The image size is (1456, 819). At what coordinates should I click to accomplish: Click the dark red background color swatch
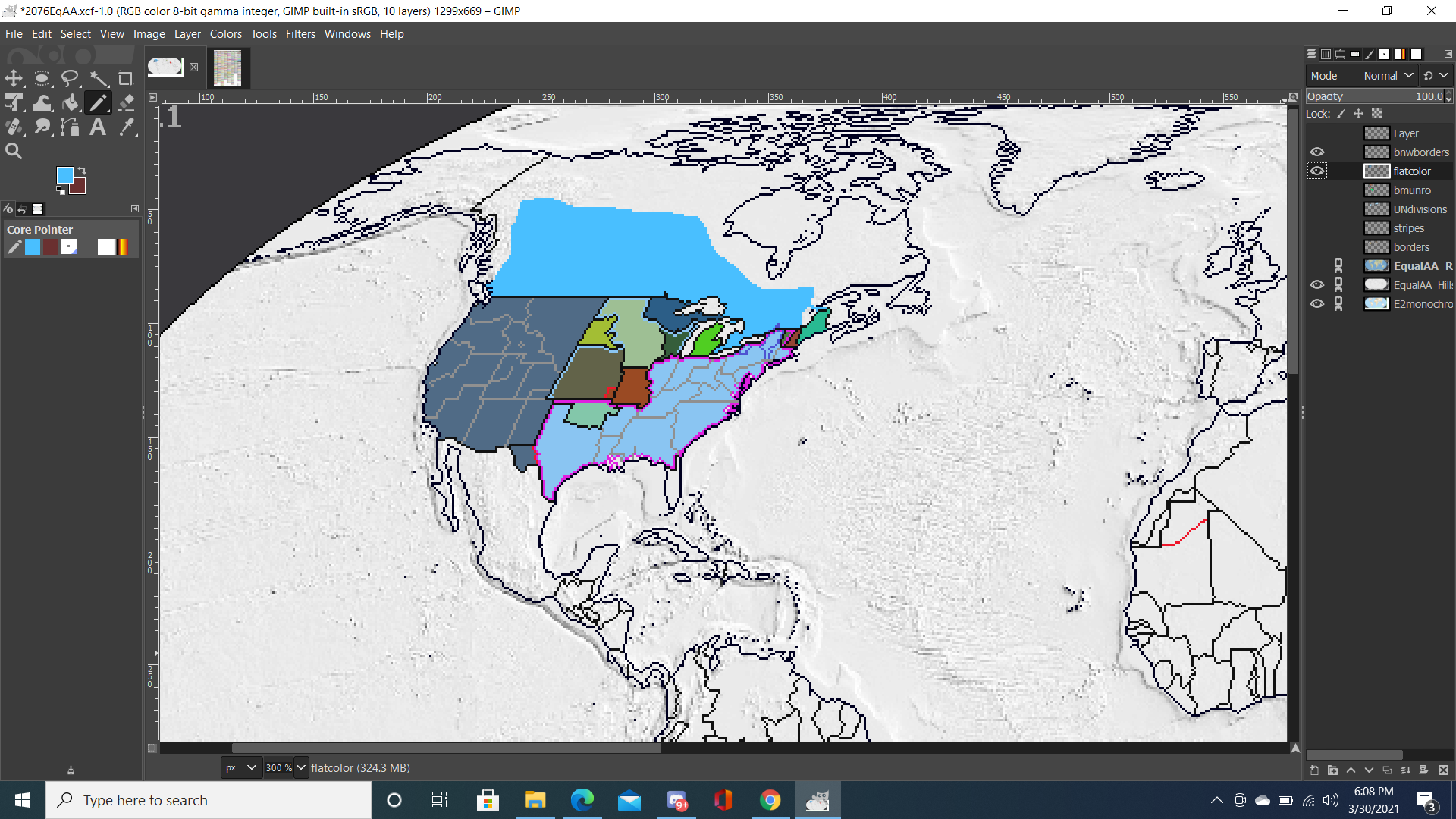pos(78,187)
